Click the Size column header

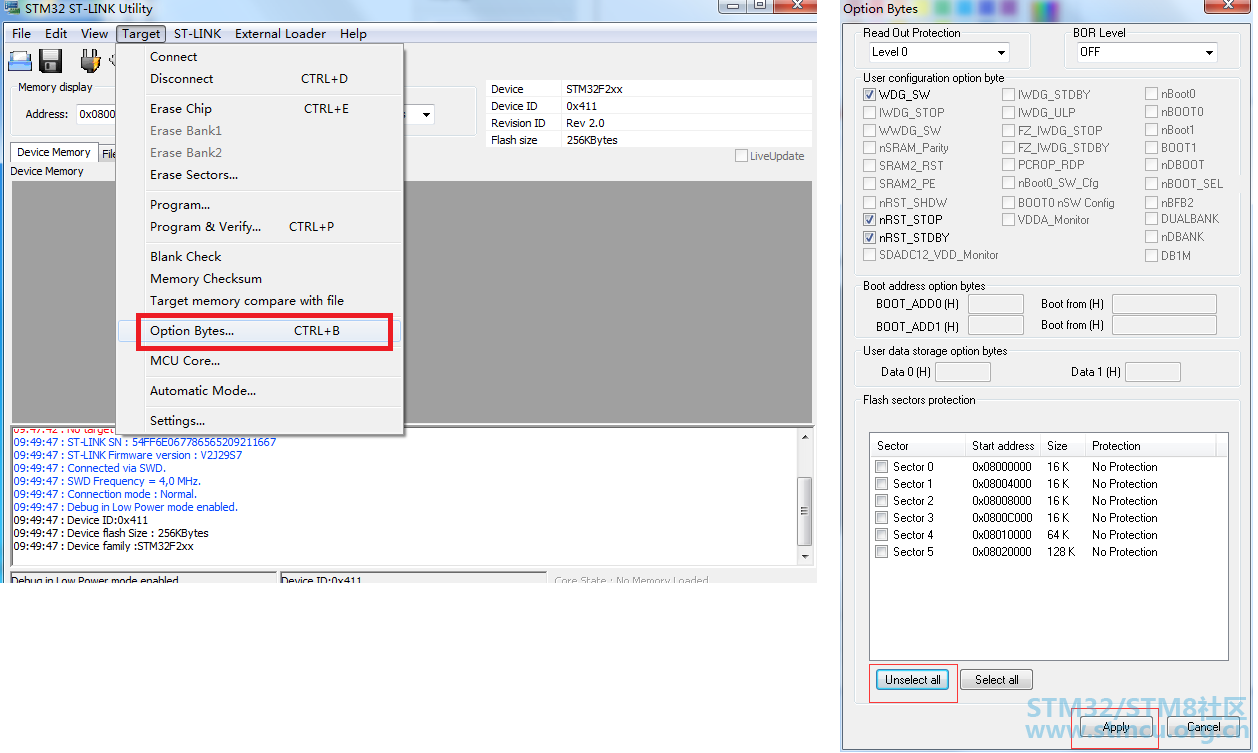tap(1064, 446)
